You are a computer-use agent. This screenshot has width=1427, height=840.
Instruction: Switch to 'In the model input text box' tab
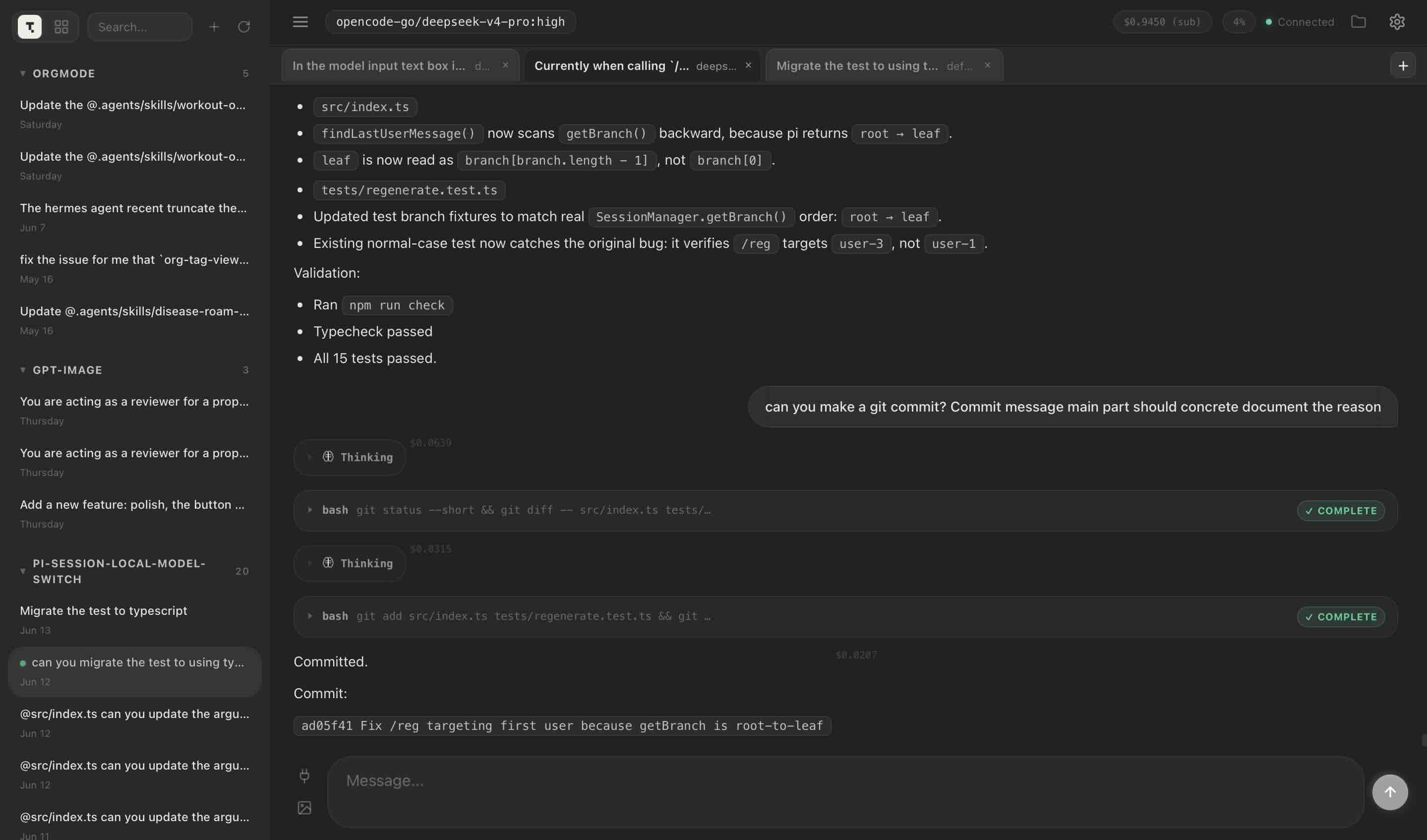coord(400,66)
